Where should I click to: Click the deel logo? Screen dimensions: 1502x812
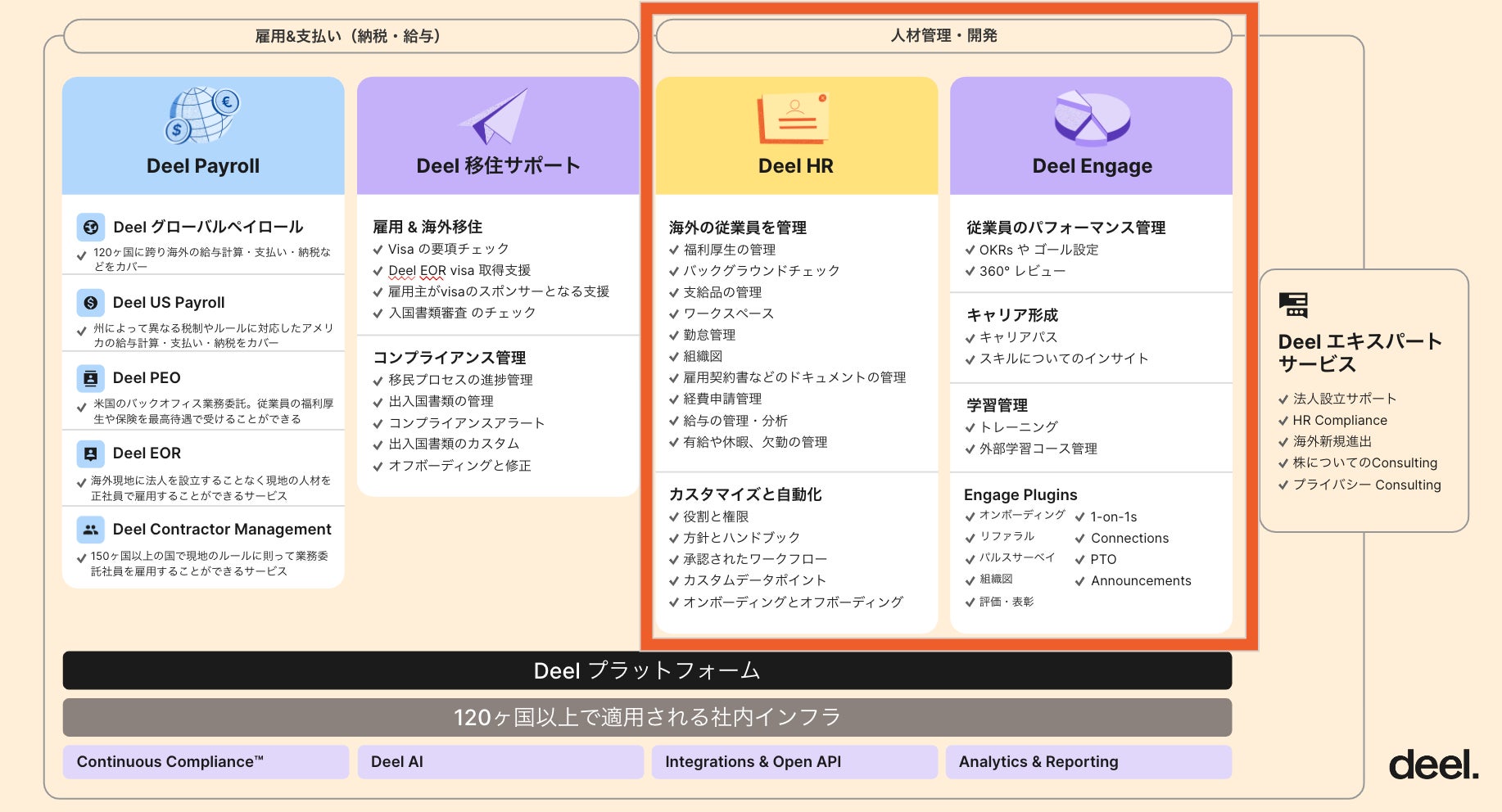1434,765
